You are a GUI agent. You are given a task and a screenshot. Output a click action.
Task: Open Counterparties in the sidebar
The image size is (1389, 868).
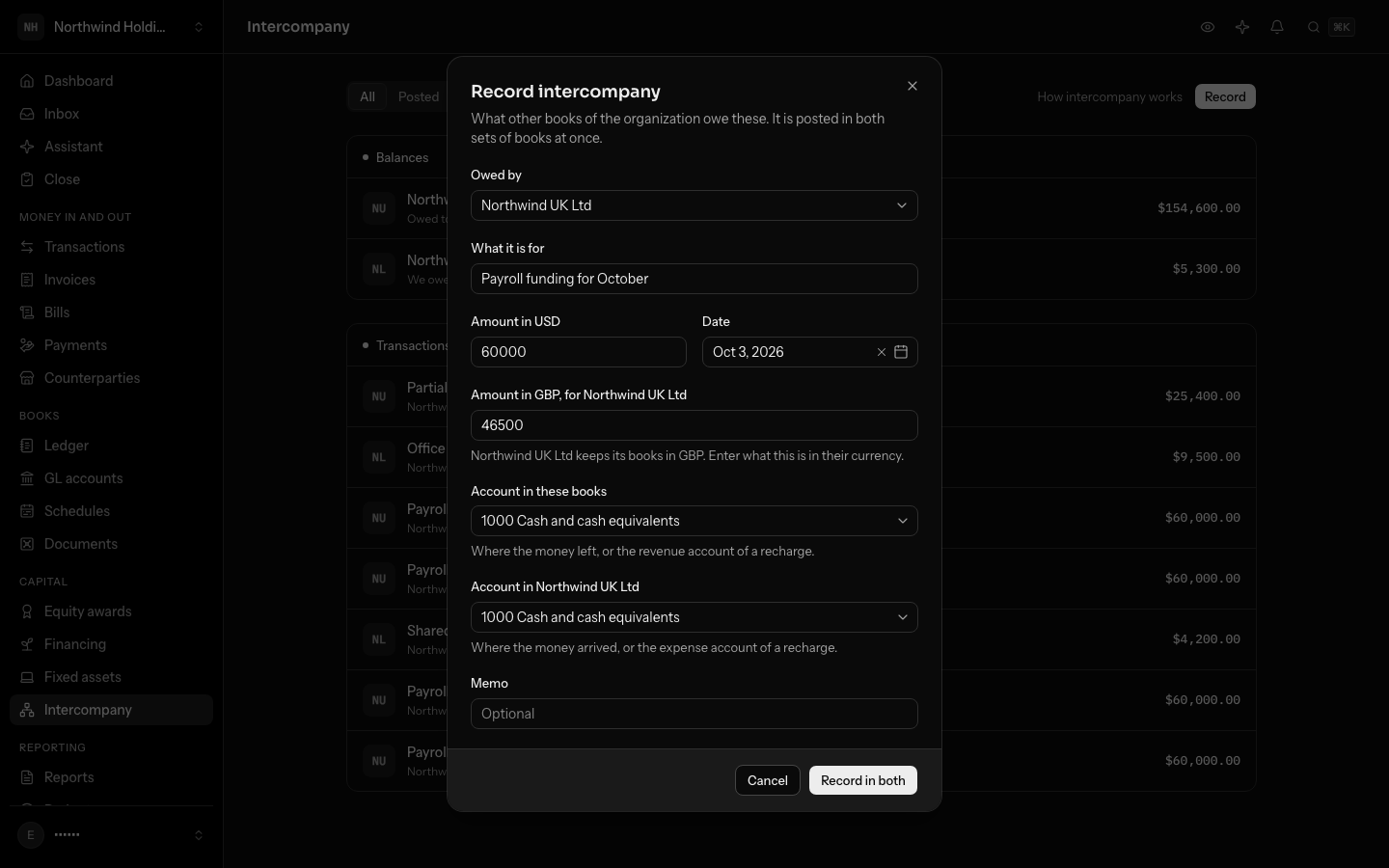[111, 378]
